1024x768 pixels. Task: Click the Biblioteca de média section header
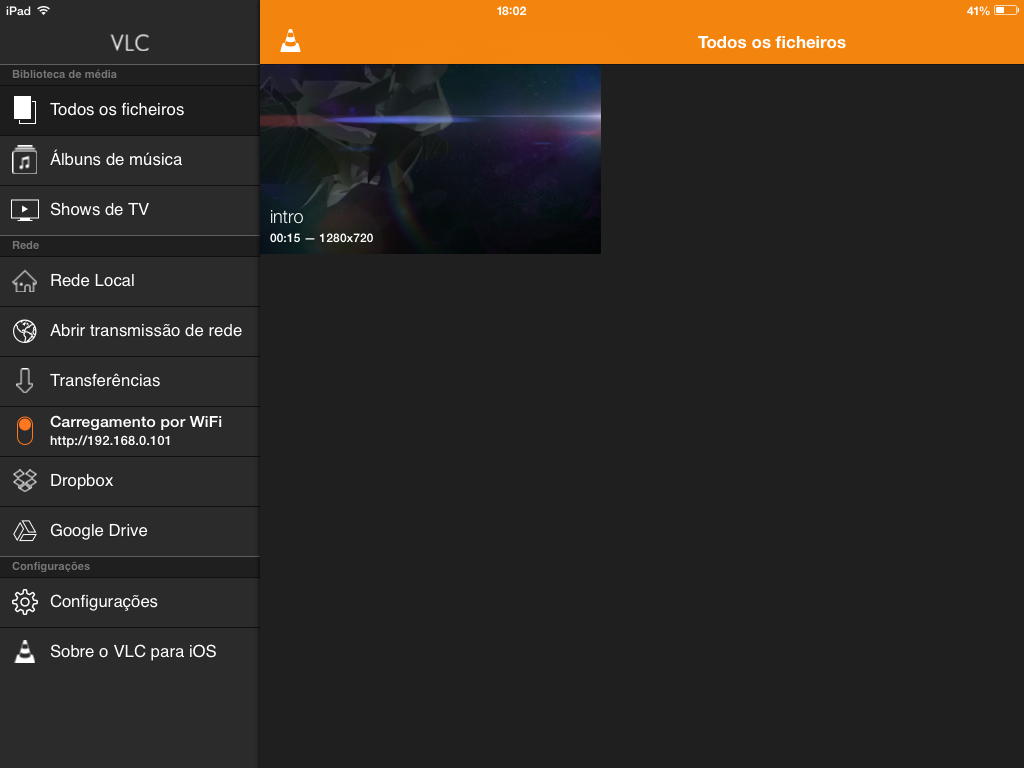coord(64,74)
